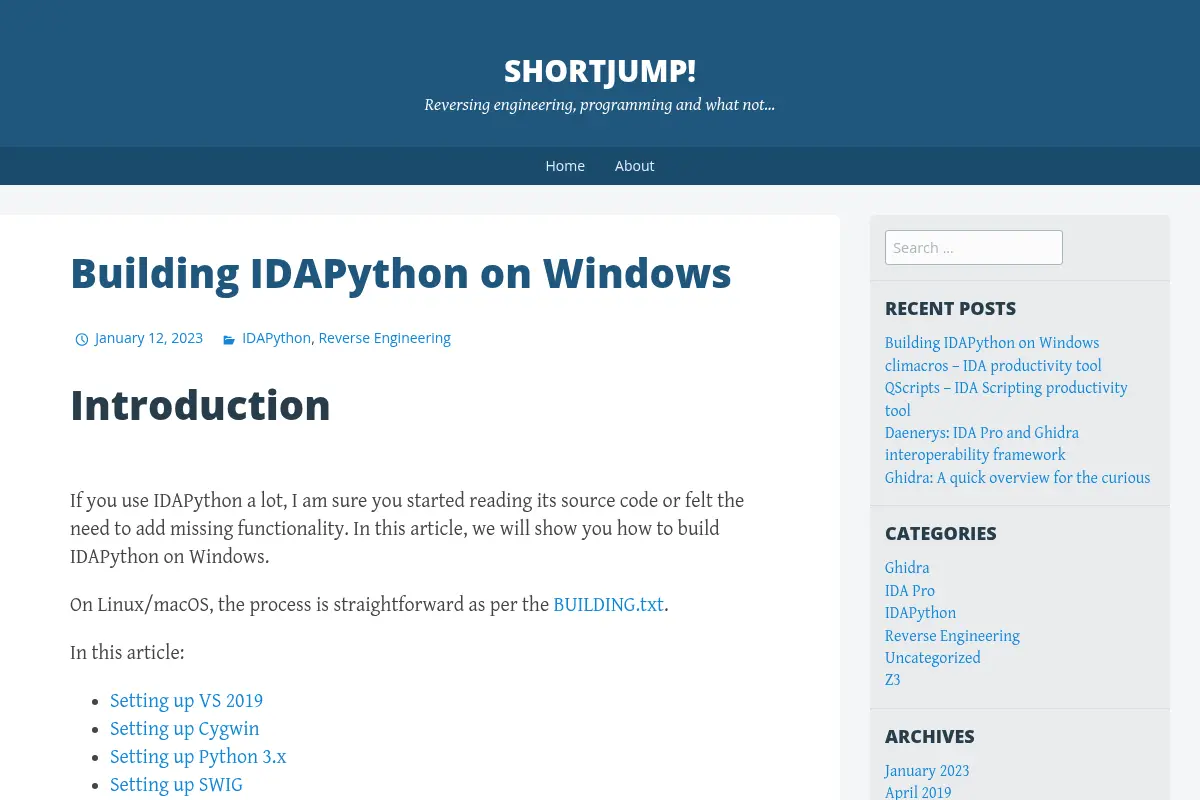Select the Z3 category
Screen dimensions: 1200x800
893,680
